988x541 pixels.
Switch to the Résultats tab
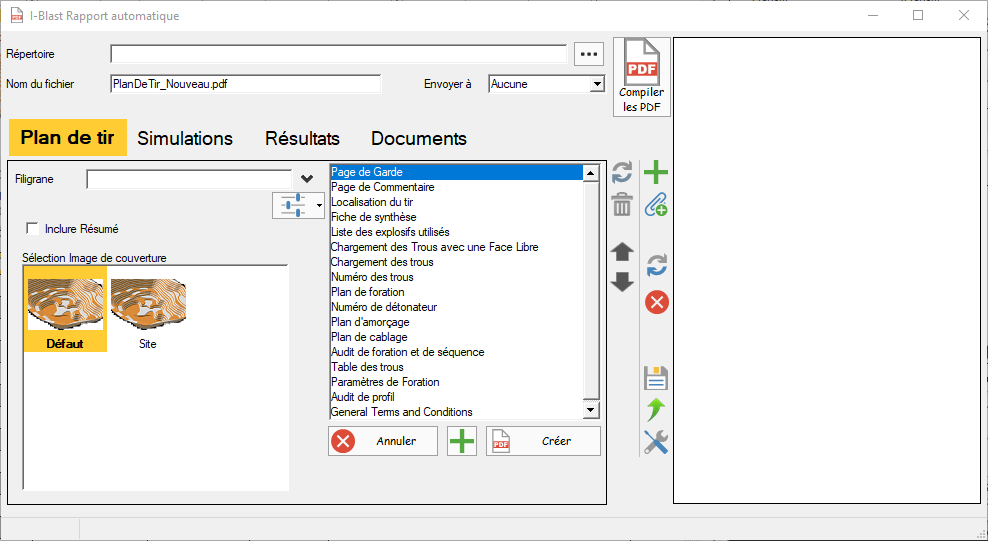click(x=302, y=139)
